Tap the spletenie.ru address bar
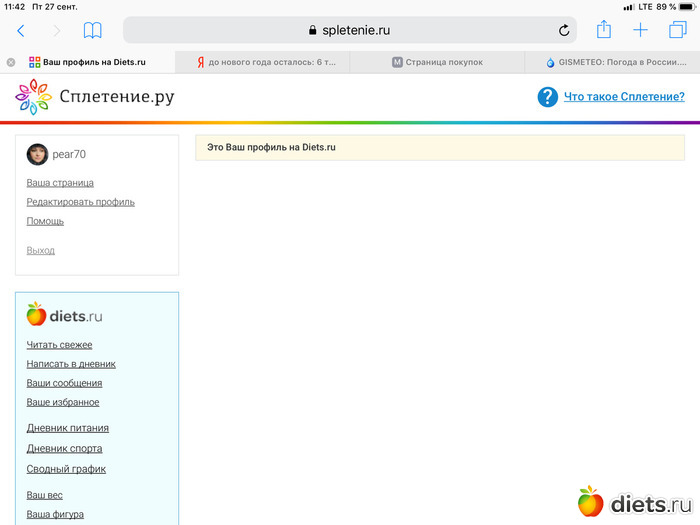 coord(350,31)
